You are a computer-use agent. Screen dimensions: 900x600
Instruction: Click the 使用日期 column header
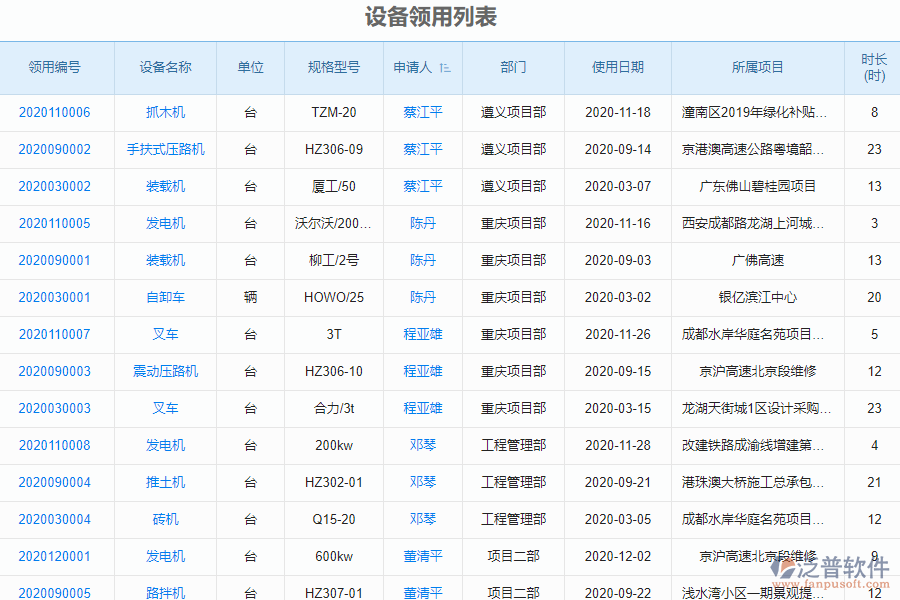point(617,67)
